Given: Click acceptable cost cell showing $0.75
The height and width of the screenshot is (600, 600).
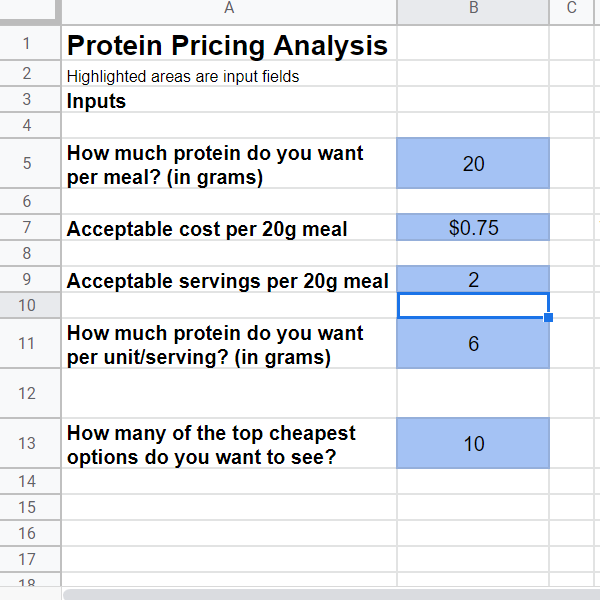Looking at the screenshot, I should point(473,227).
